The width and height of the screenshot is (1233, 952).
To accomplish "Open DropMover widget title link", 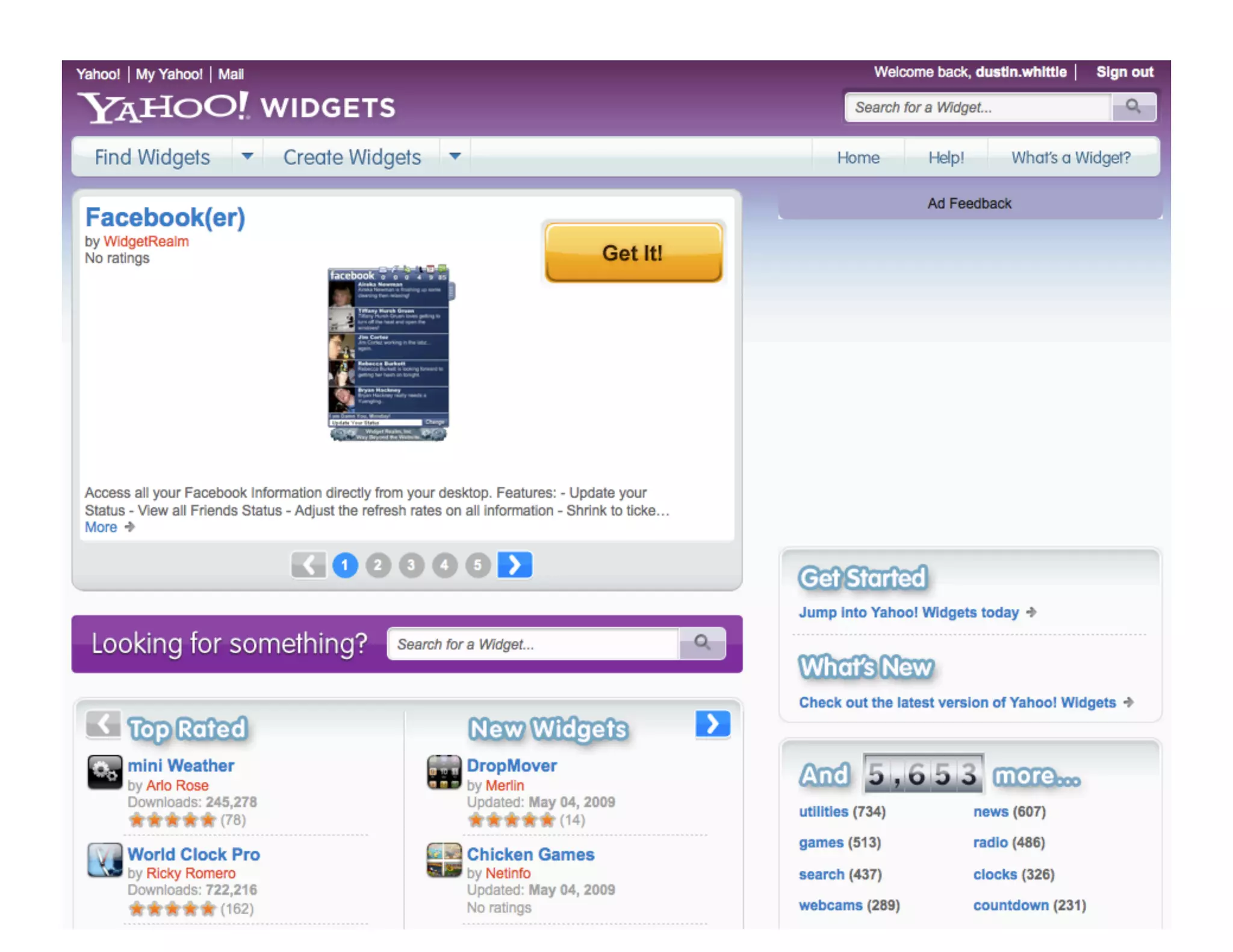I will (x=512, y=765).
